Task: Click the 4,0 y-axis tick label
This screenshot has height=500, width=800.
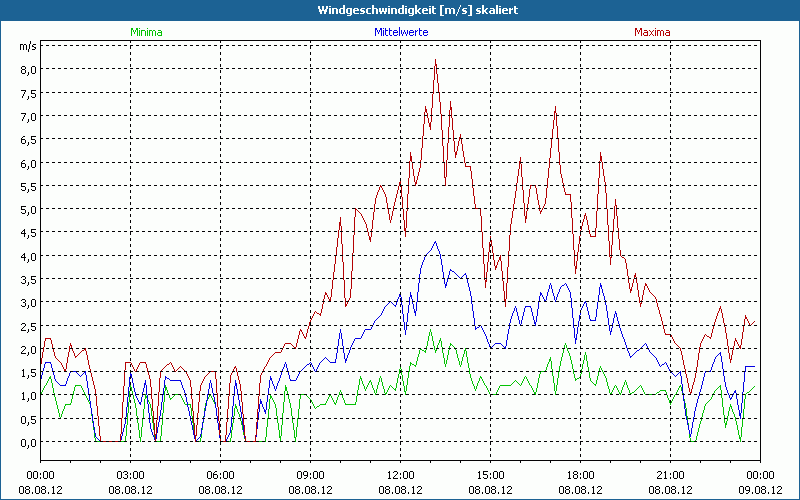Action: (29, 257)
